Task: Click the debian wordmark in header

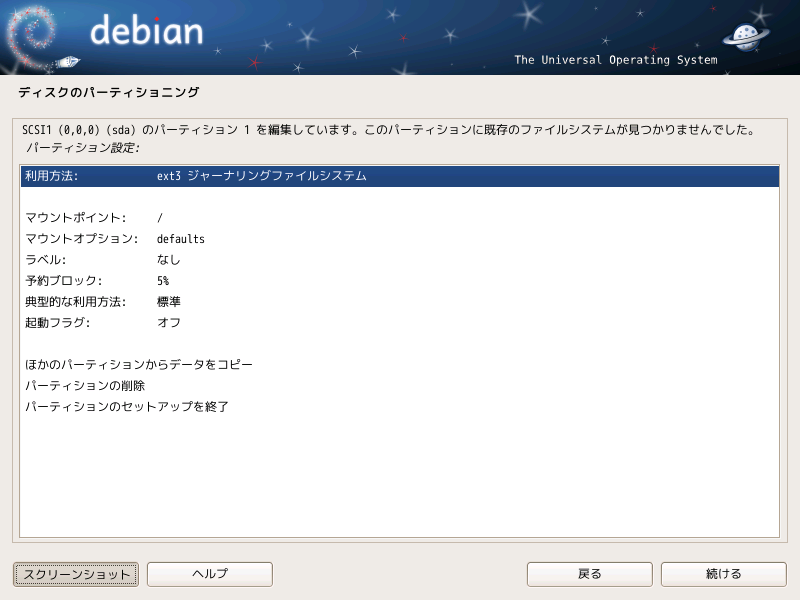Action: point(146,30)
